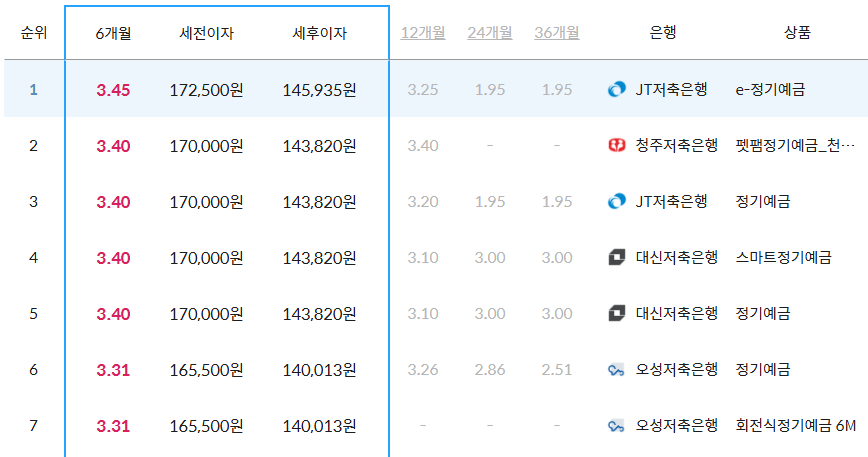Click 140,013원 in the rank 7 row
Viewport: 868px width, 457px height.
click(319, 426)
